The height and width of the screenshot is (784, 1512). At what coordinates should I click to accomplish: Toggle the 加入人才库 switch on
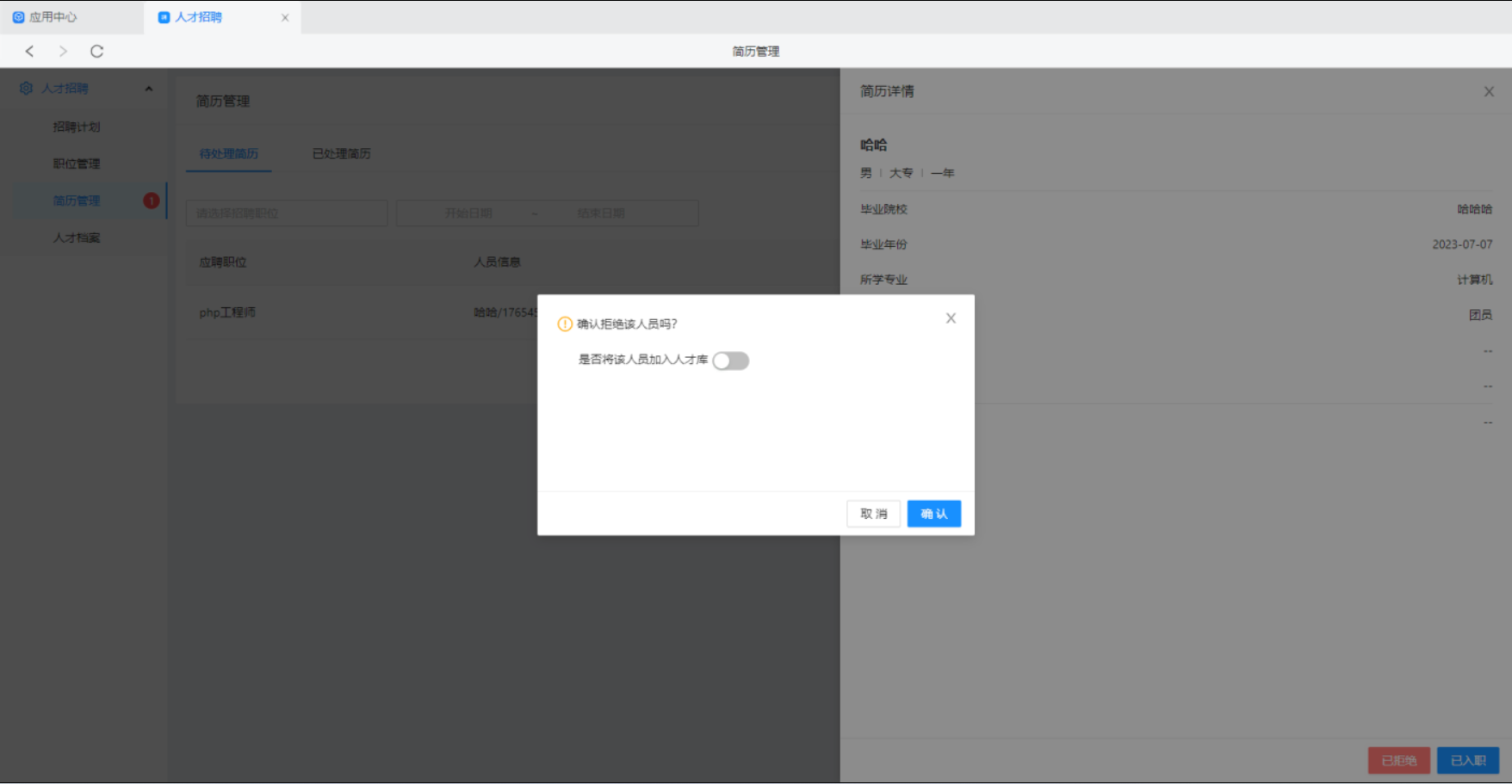point(730,361)
